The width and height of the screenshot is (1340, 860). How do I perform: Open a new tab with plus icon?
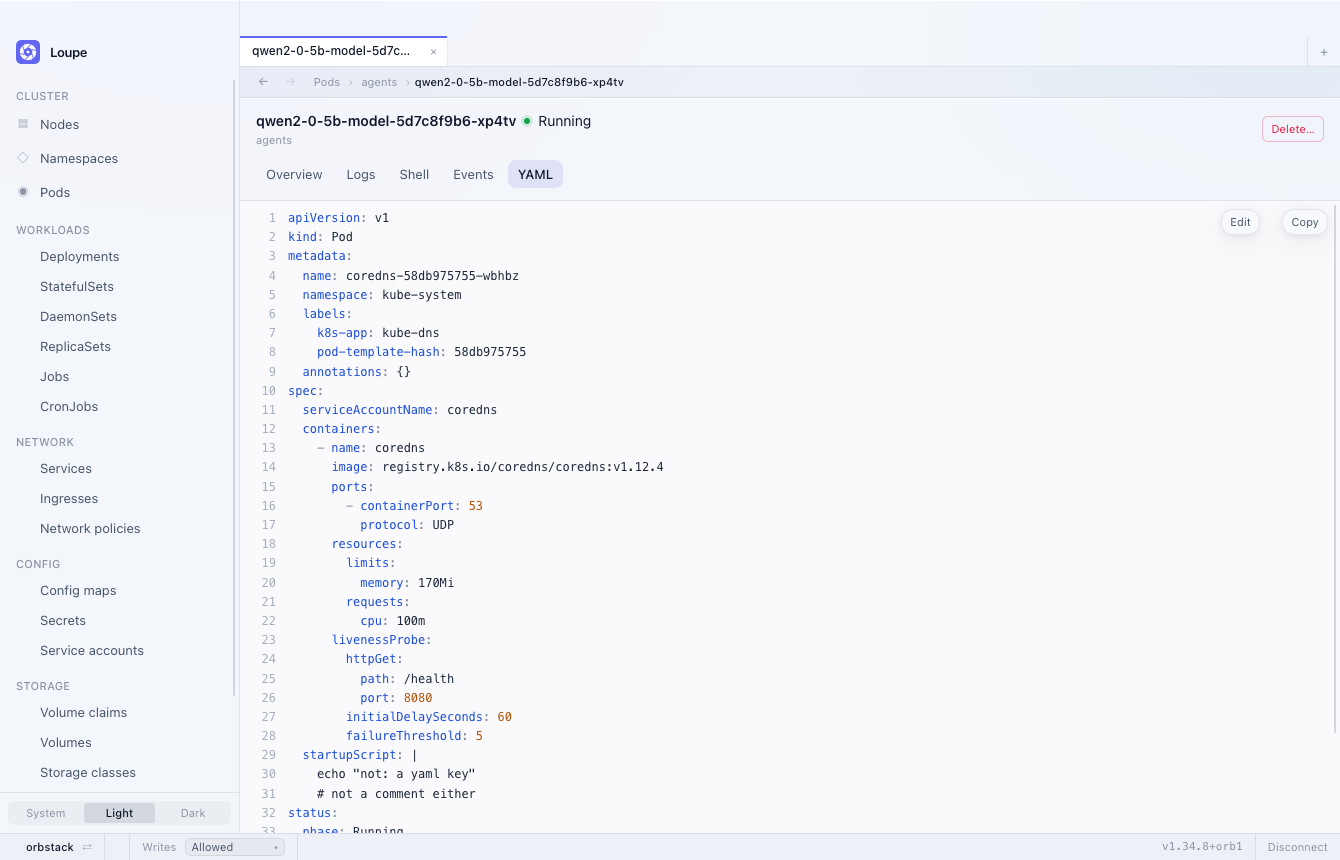[x=1324, y=51]
